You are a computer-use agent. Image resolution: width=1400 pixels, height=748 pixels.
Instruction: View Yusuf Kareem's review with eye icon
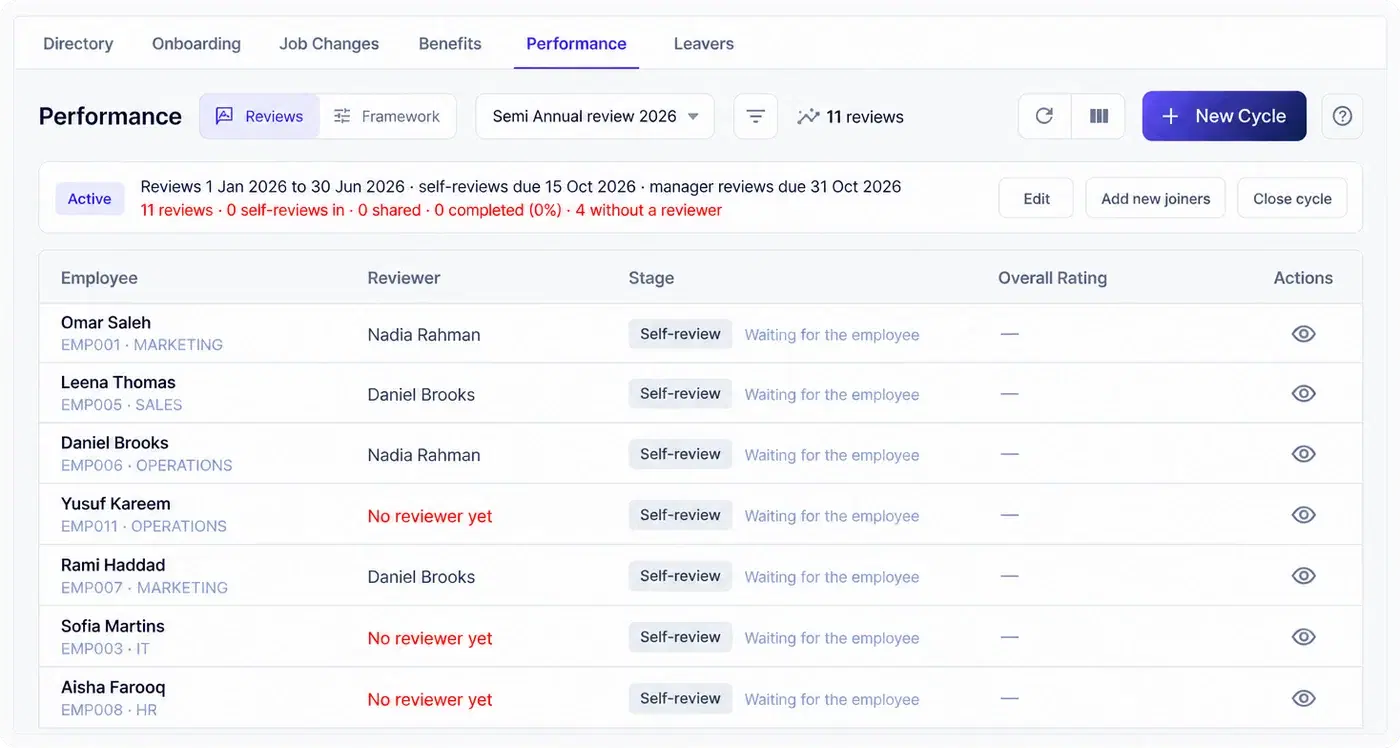pyautogui.click(x=1303, y=515)
